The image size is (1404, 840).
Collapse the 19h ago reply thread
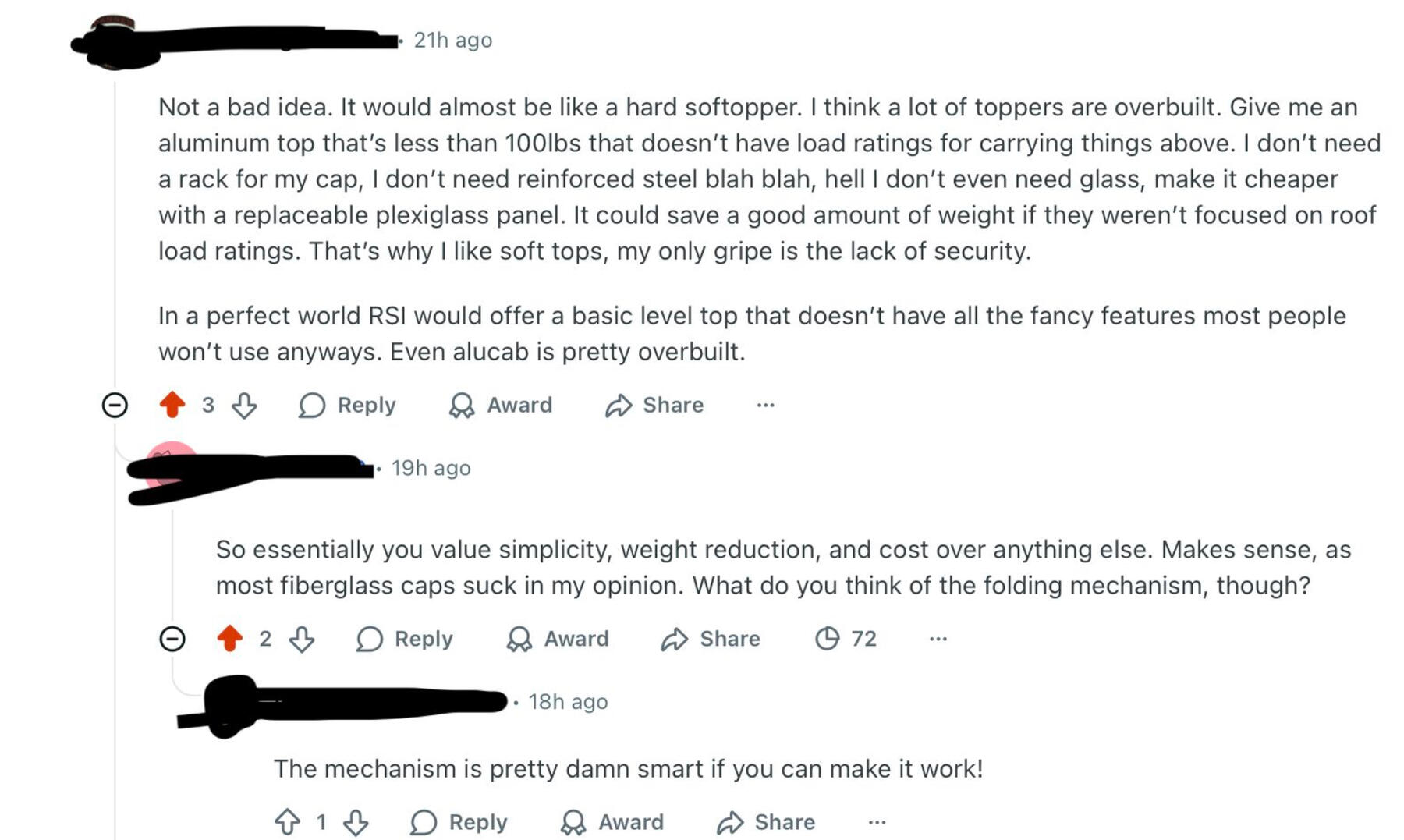172,639
